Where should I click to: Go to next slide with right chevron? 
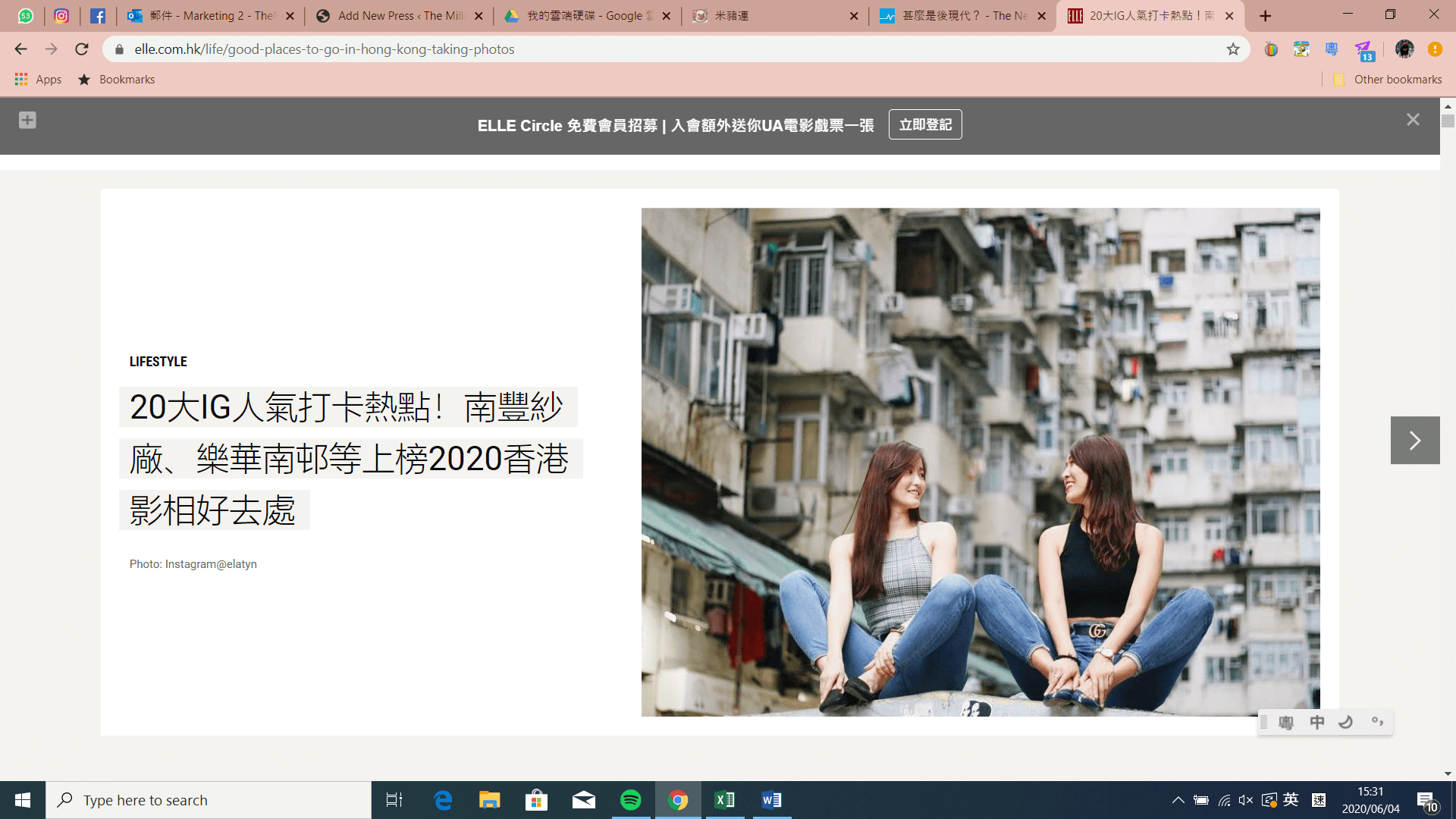(1414, 440)
